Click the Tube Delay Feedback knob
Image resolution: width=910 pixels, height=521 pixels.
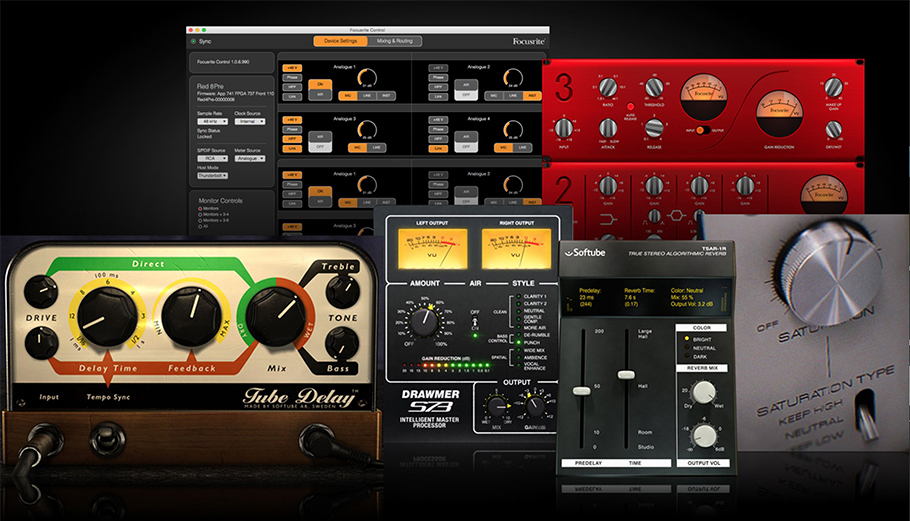pos(190,317)
